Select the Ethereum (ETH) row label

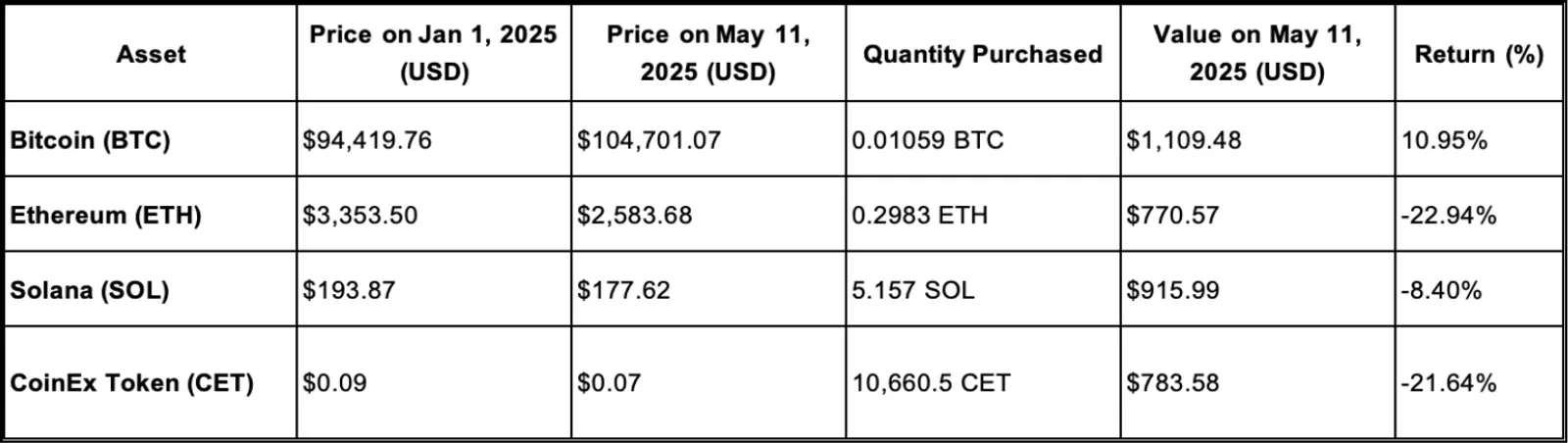coord(150,214)
